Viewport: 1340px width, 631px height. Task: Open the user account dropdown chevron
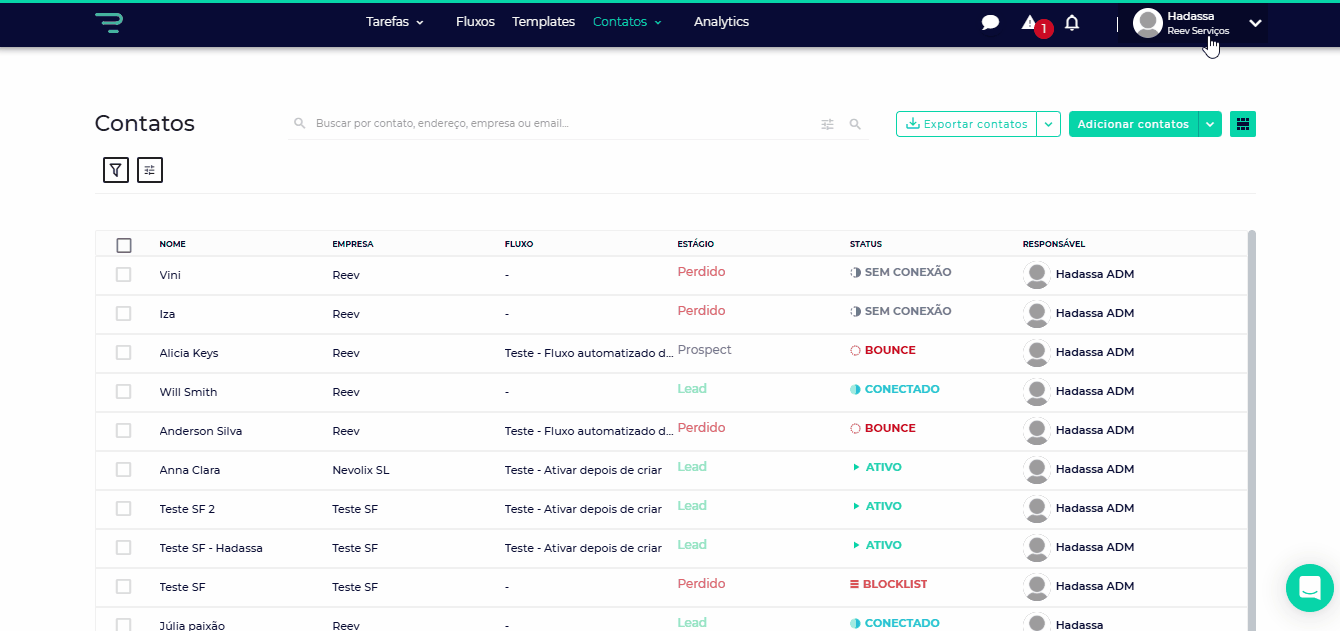1256,23
